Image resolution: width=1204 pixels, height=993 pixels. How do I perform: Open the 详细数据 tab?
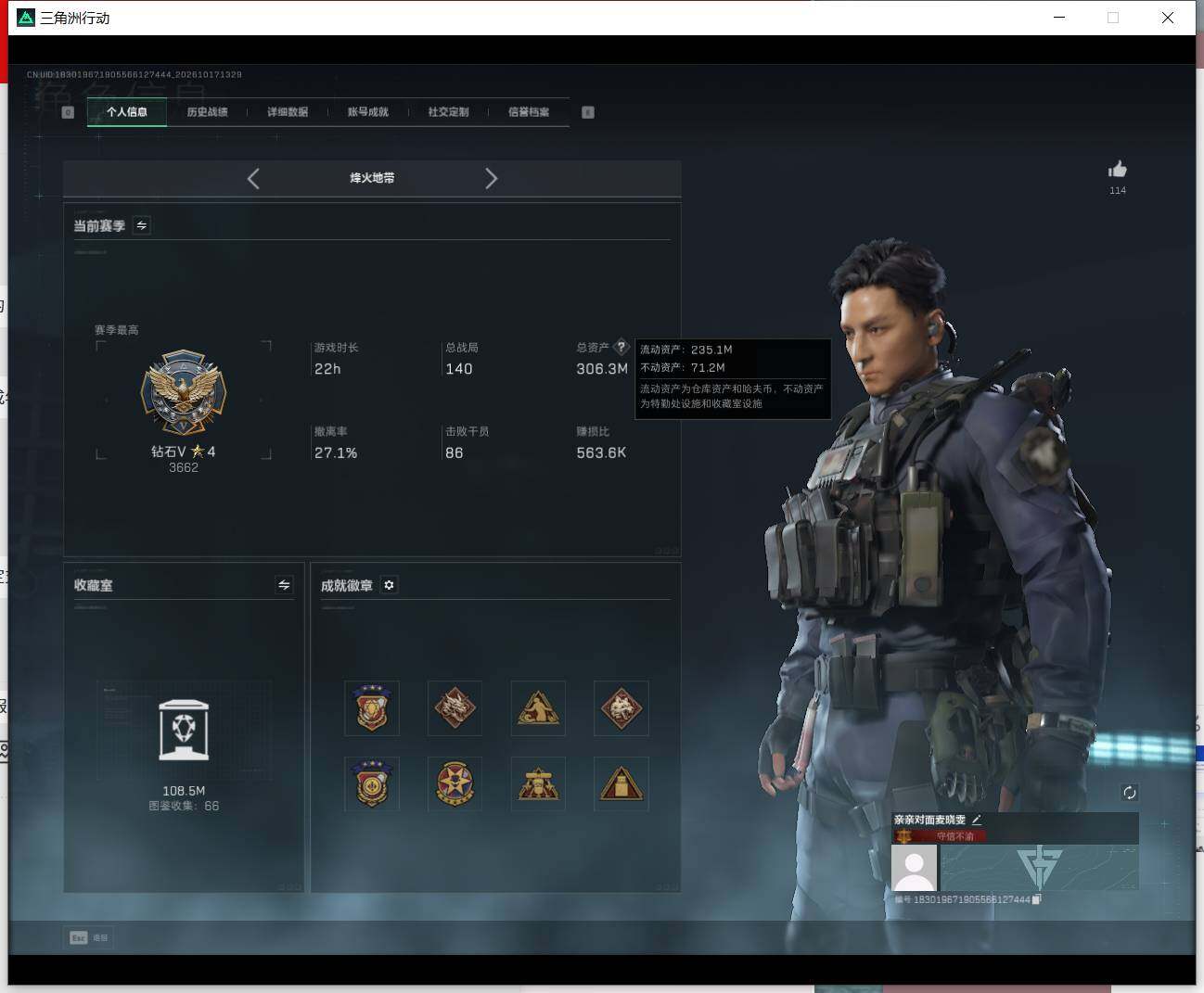[288, 112]
